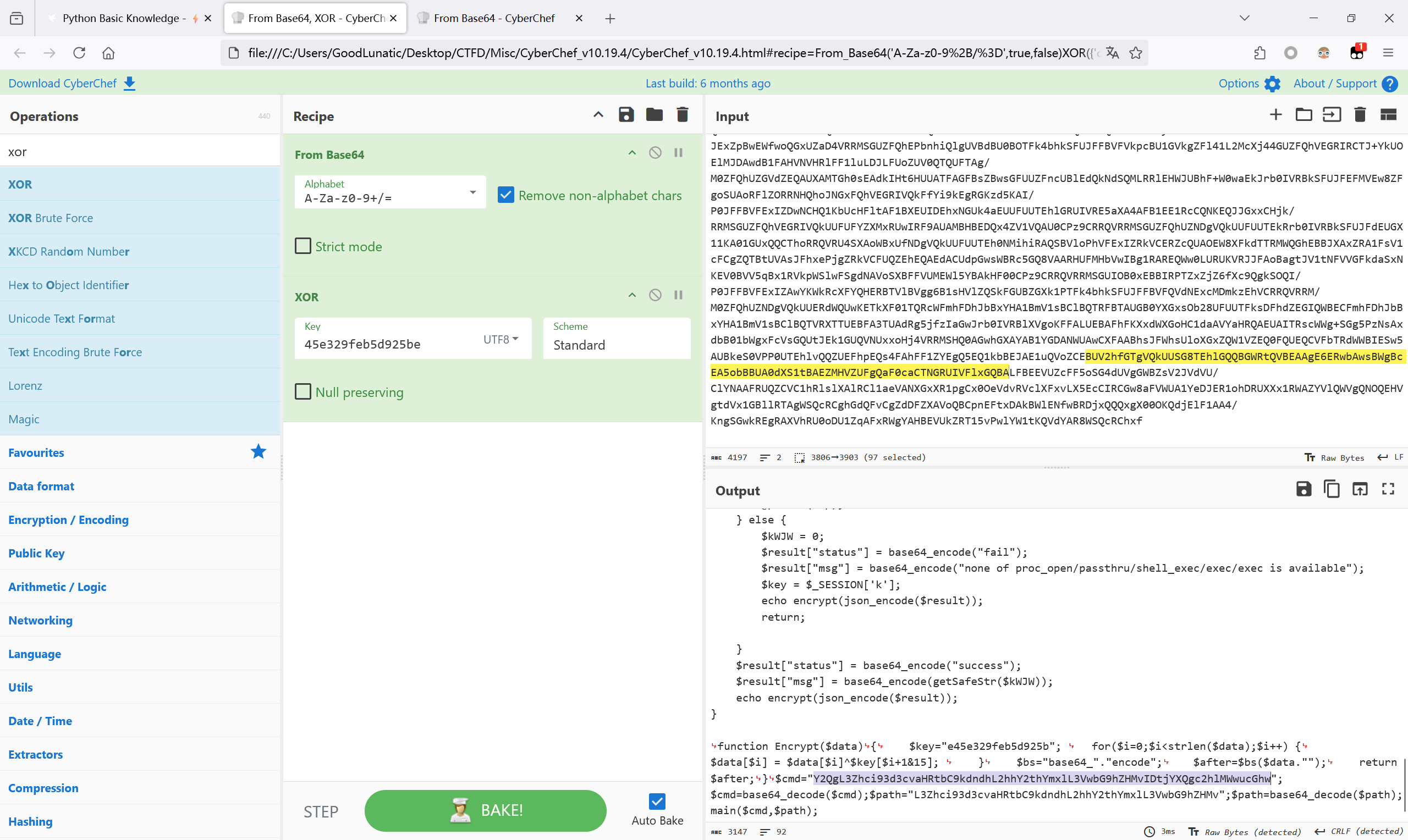The height and width of the screenshot is (840, 1408).
Task: Expand Encryption / Encoding category
Action: coord(140,520)
